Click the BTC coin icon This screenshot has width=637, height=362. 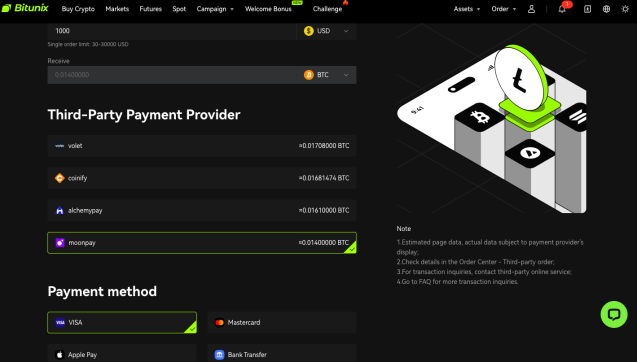pos(309,75)
